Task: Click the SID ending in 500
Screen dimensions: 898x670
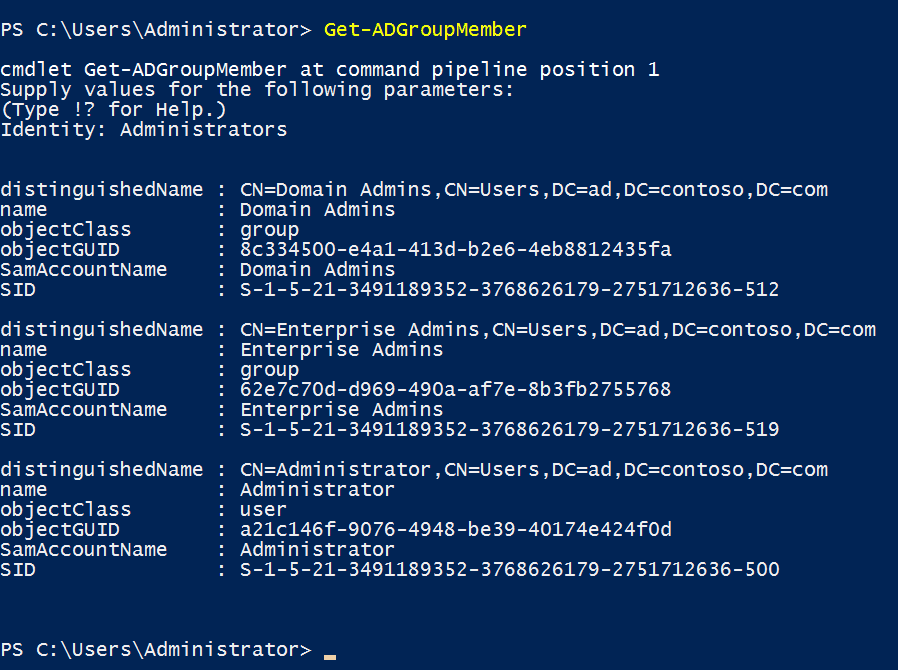Action: tap(509, 570)
